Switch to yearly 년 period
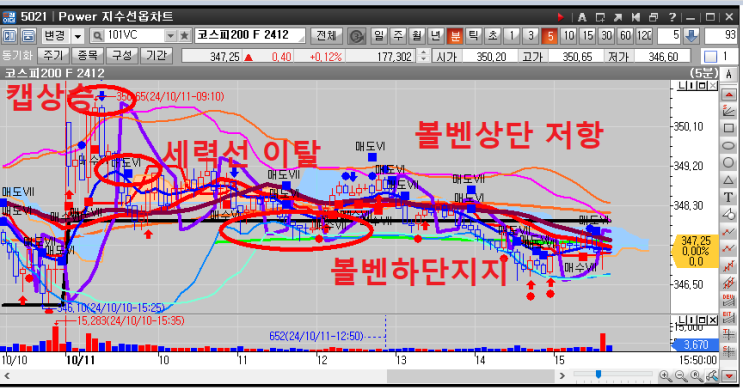The image size is (743, 390). (x=436, y=36)
